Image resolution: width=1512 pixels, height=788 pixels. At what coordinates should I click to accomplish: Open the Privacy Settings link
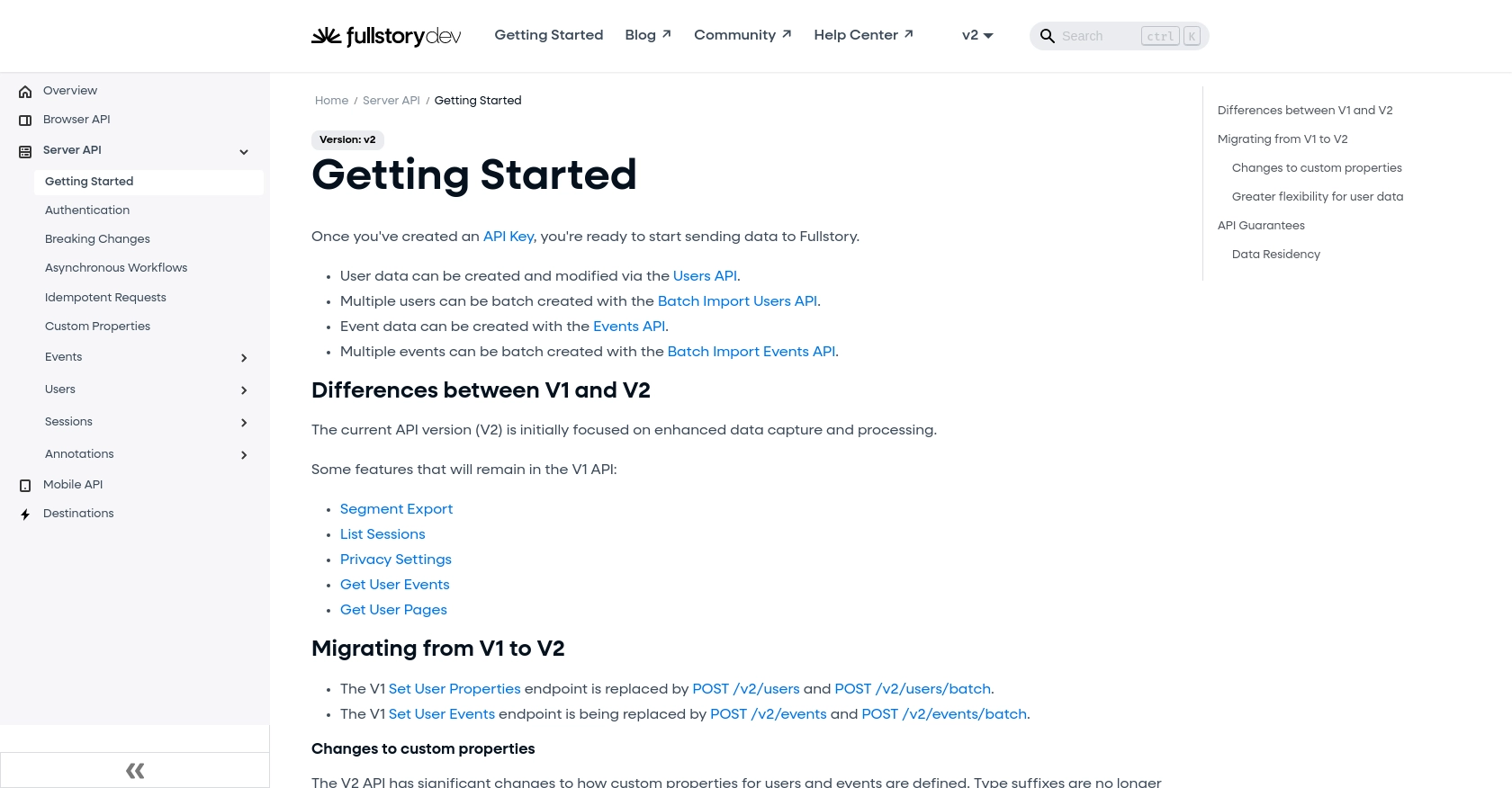396,560
